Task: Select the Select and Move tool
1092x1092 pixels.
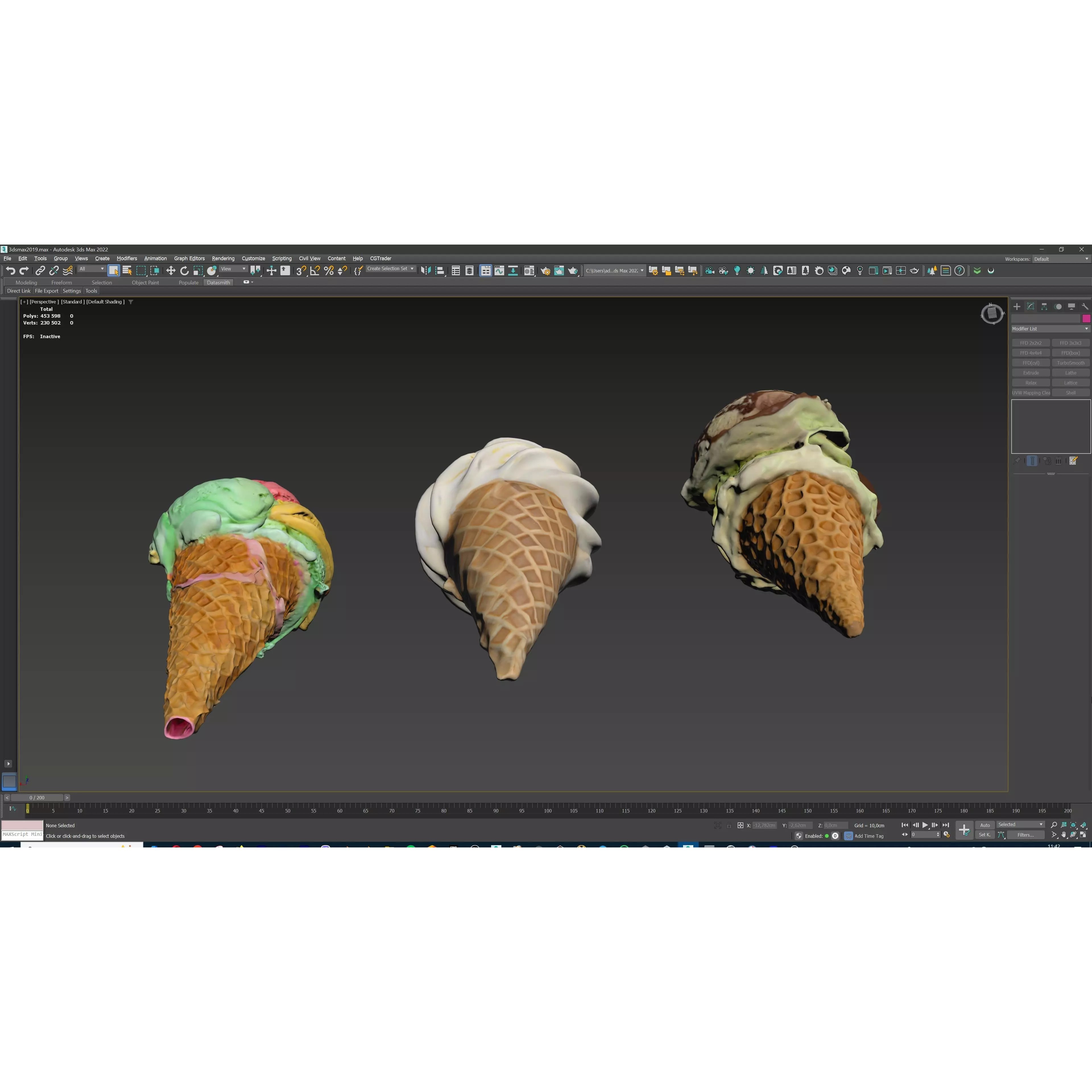Action: point(171,270)
